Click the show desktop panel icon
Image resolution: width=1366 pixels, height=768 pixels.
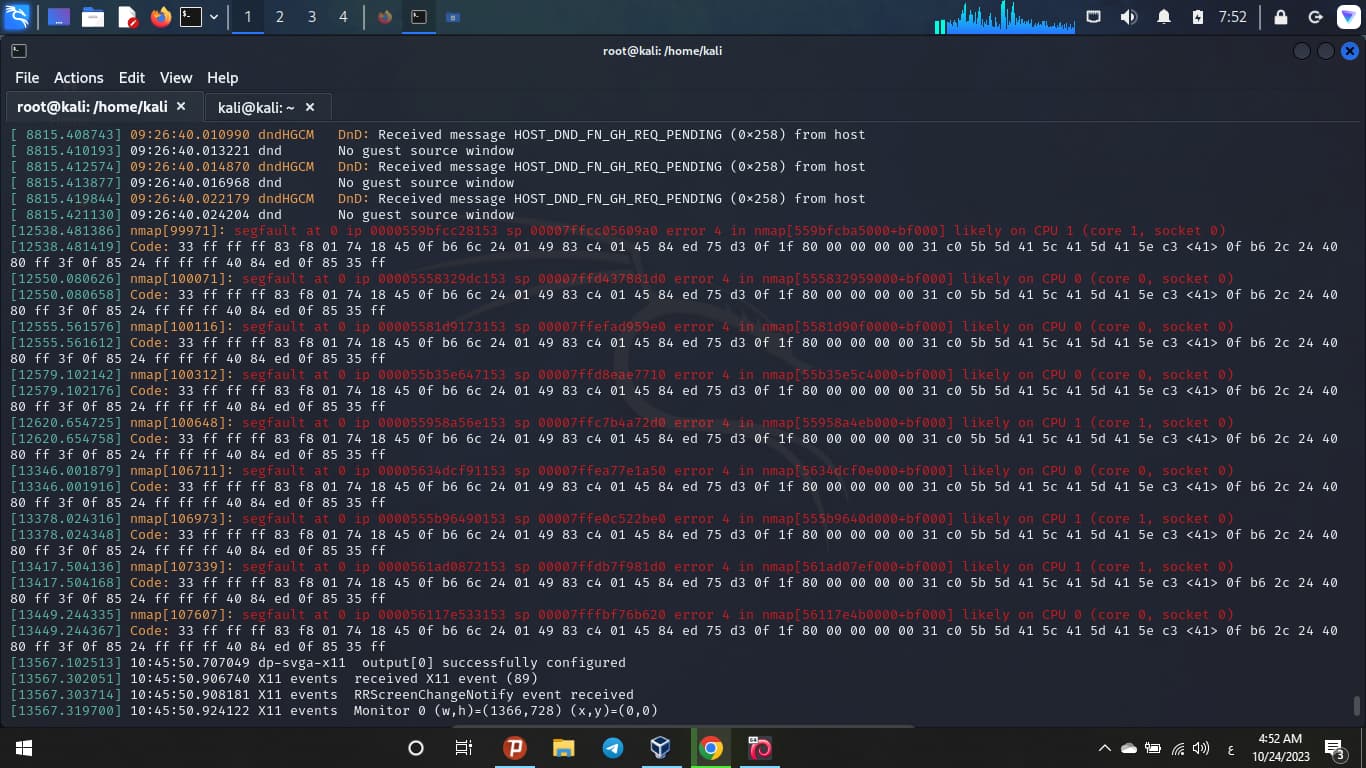(x=59, y=17)
